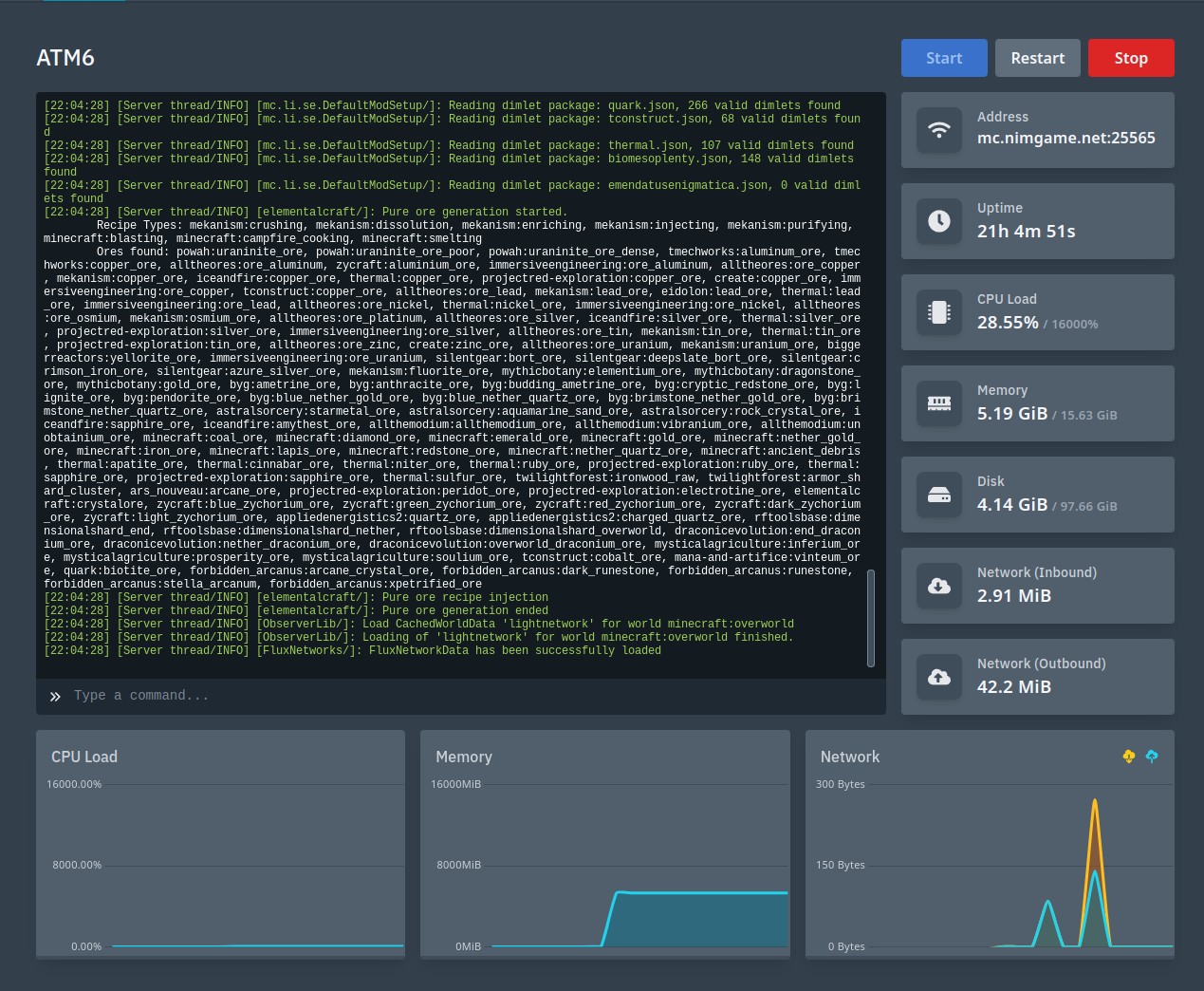
Task: Click the console output scrollbar
Action: tap(871, 617)
